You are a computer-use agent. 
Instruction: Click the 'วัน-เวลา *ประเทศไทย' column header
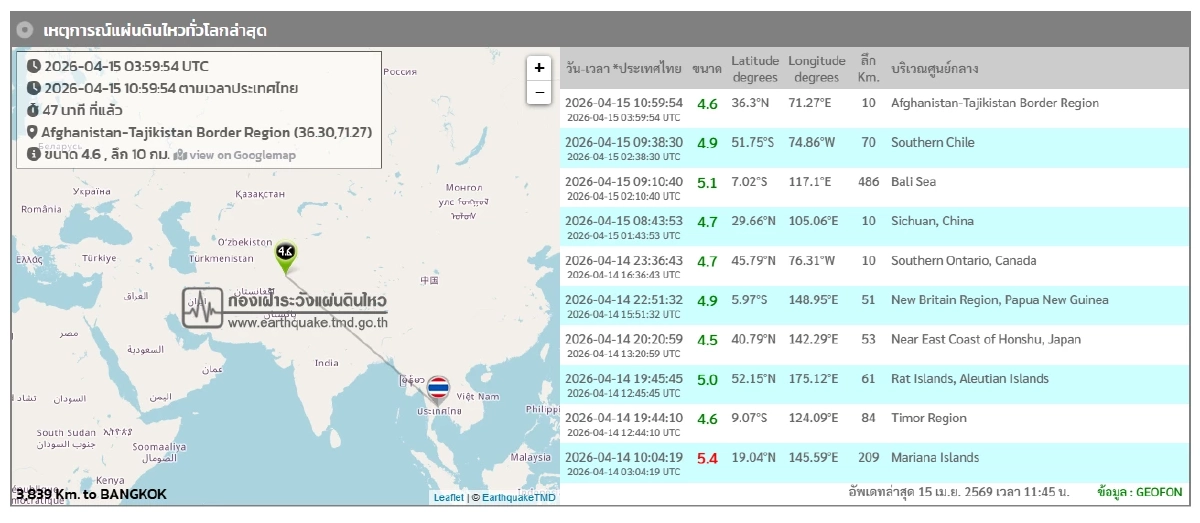[624, 69]
